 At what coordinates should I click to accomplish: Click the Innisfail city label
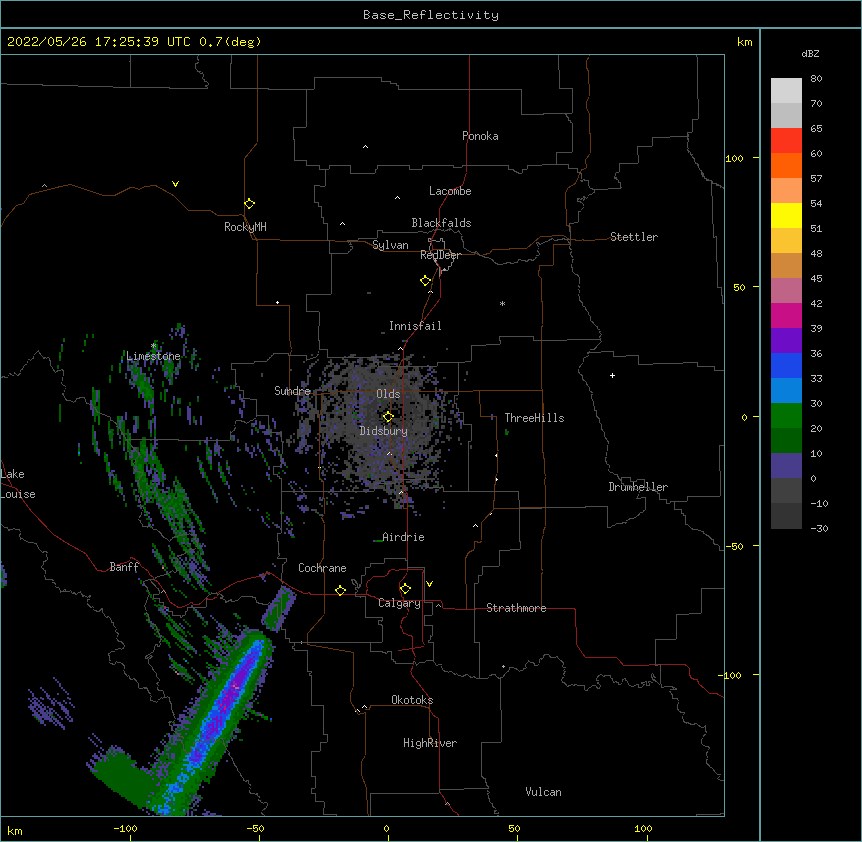(415, 326)
